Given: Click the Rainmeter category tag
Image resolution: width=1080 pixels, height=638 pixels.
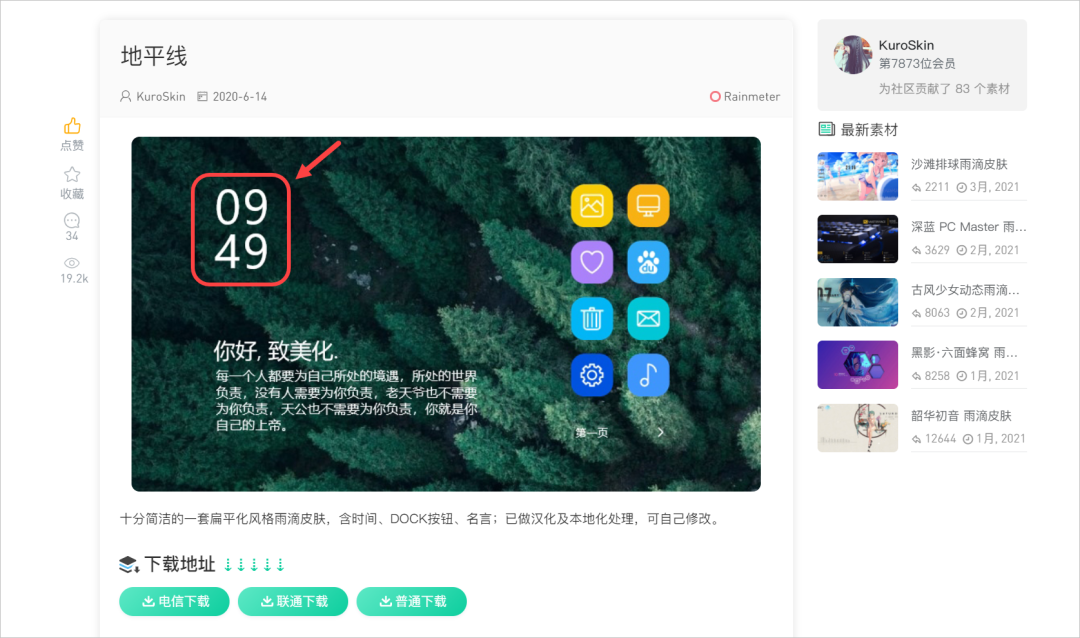Looking at the screenshot, I should [x=745, y=96].
